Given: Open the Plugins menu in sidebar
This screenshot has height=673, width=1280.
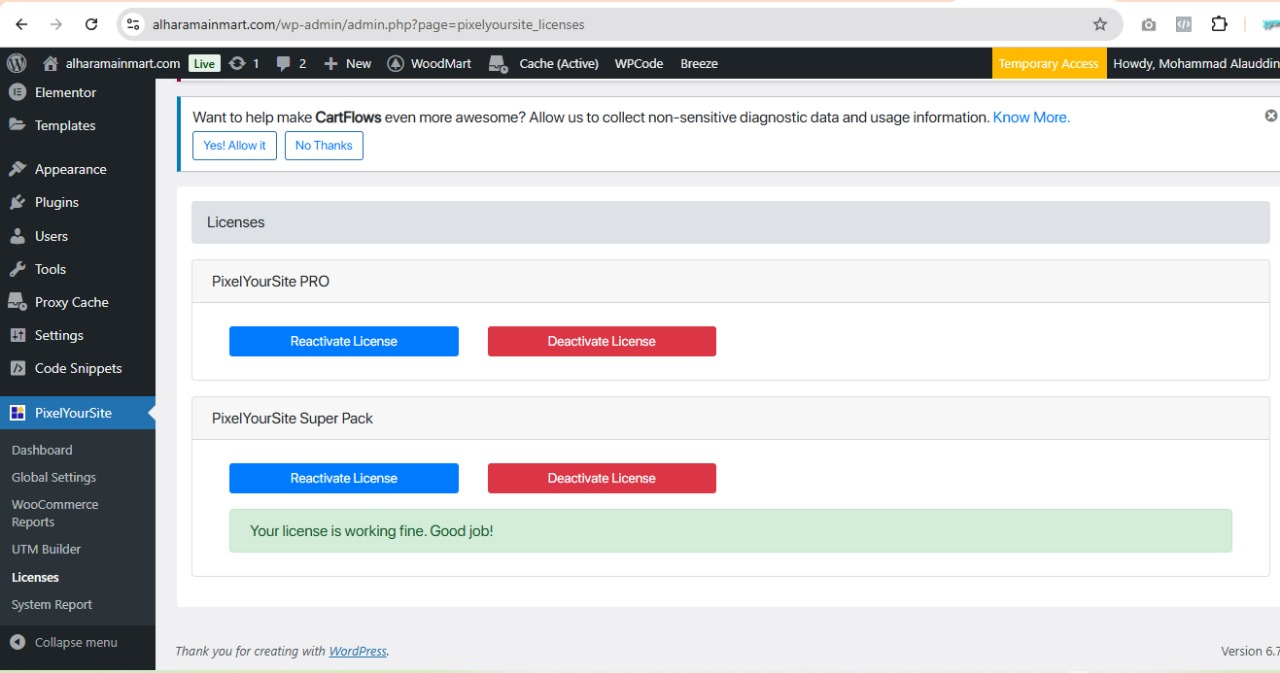Looking at the screenshot, I should pos(56,202).
